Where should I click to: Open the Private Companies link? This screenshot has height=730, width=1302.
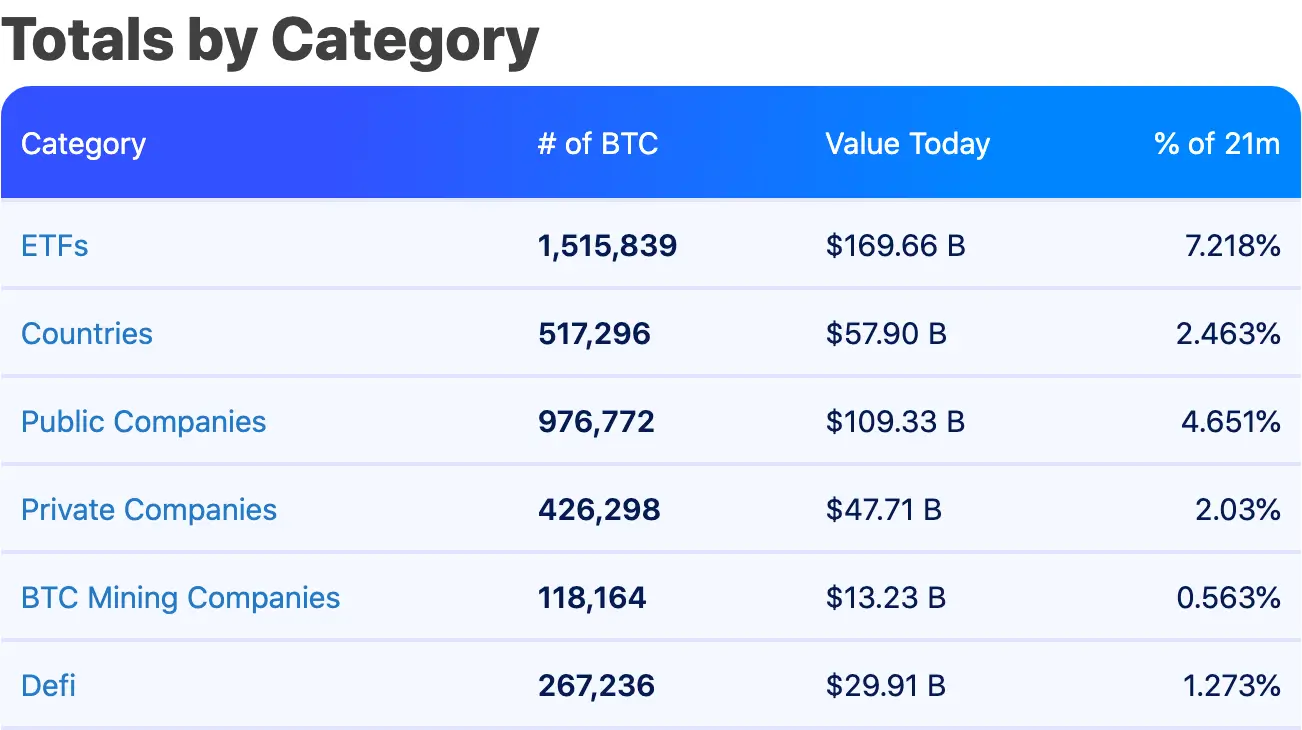(x=149, y=510)
